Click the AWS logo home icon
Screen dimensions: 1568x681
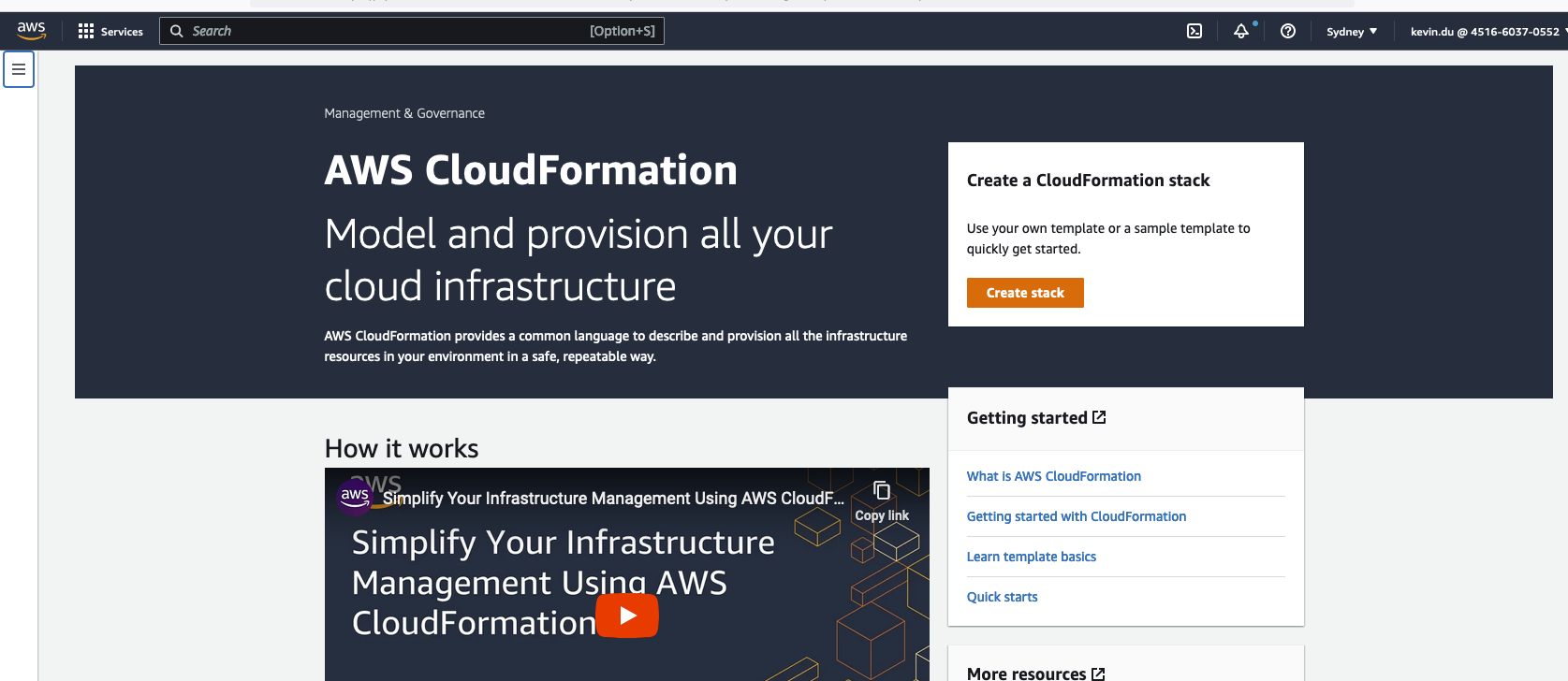tap(31, 31)
